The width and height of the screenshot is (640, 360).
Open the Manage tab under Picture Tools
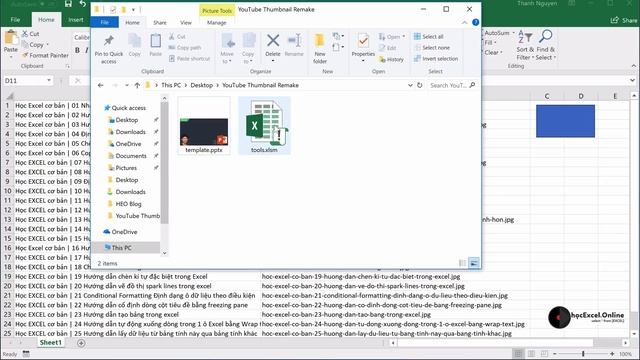click(x=216, y=22)
